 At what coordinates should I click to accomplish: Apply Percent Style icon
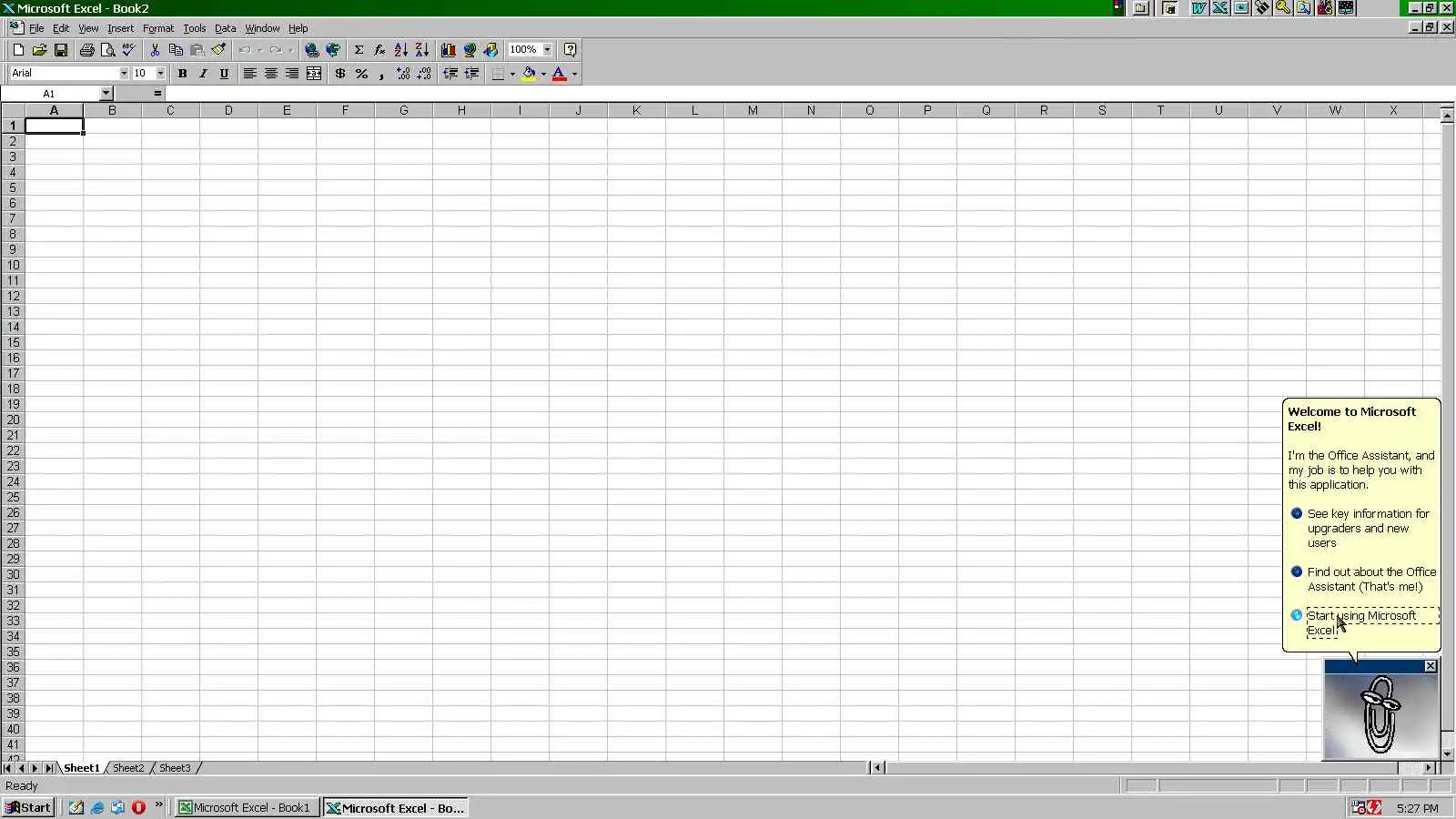[x=361, y=74]
